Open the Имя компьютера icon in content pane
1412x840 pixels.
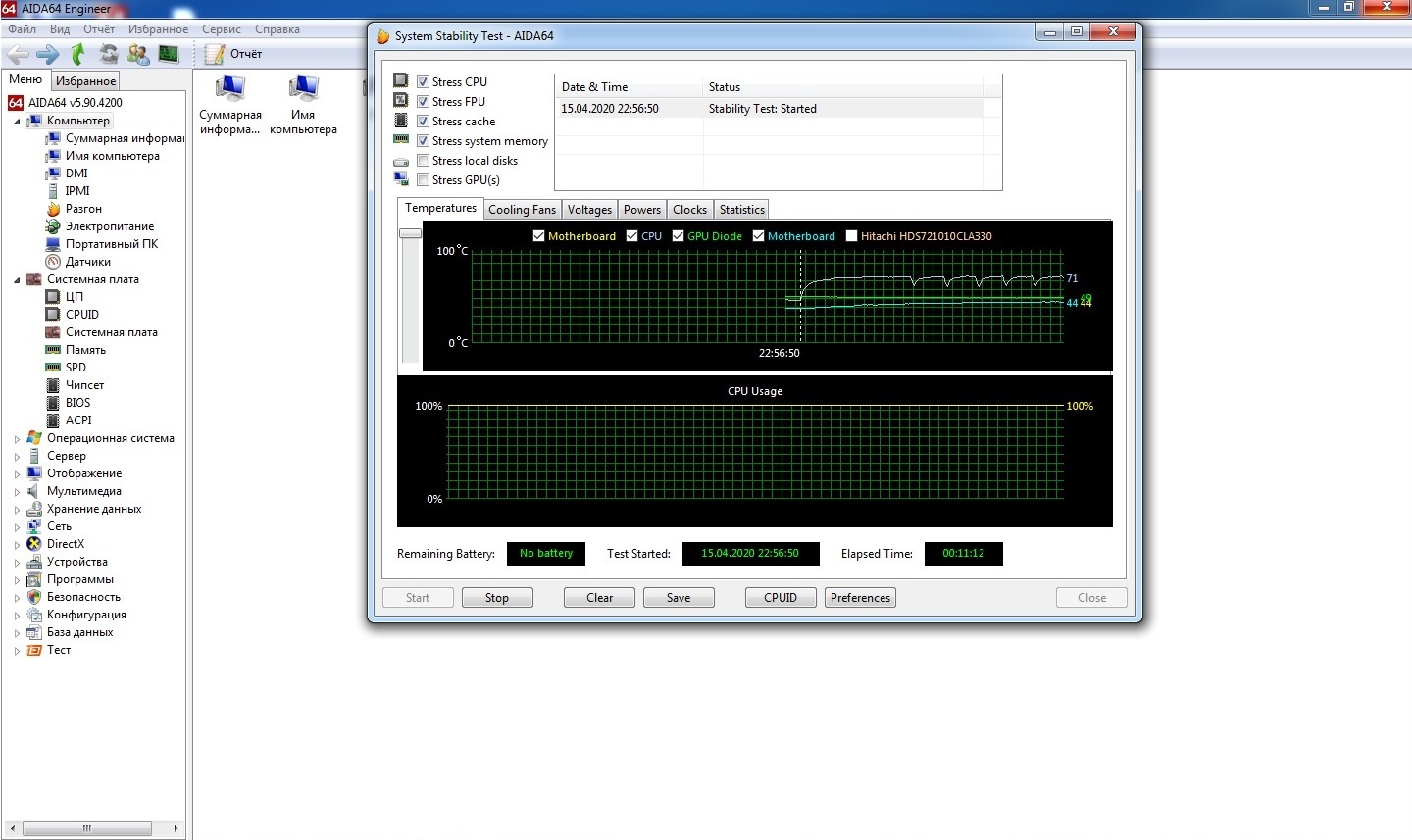303,90
